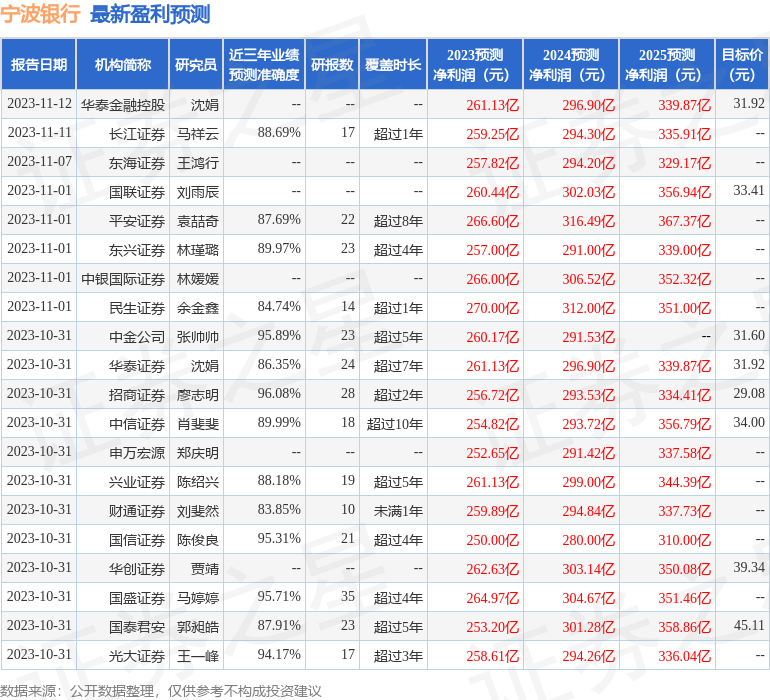Image resolution: width=770 pixels, height=700 pixels.
Task: Select the 研究员 column header
Action: click(x=196, y=64)
